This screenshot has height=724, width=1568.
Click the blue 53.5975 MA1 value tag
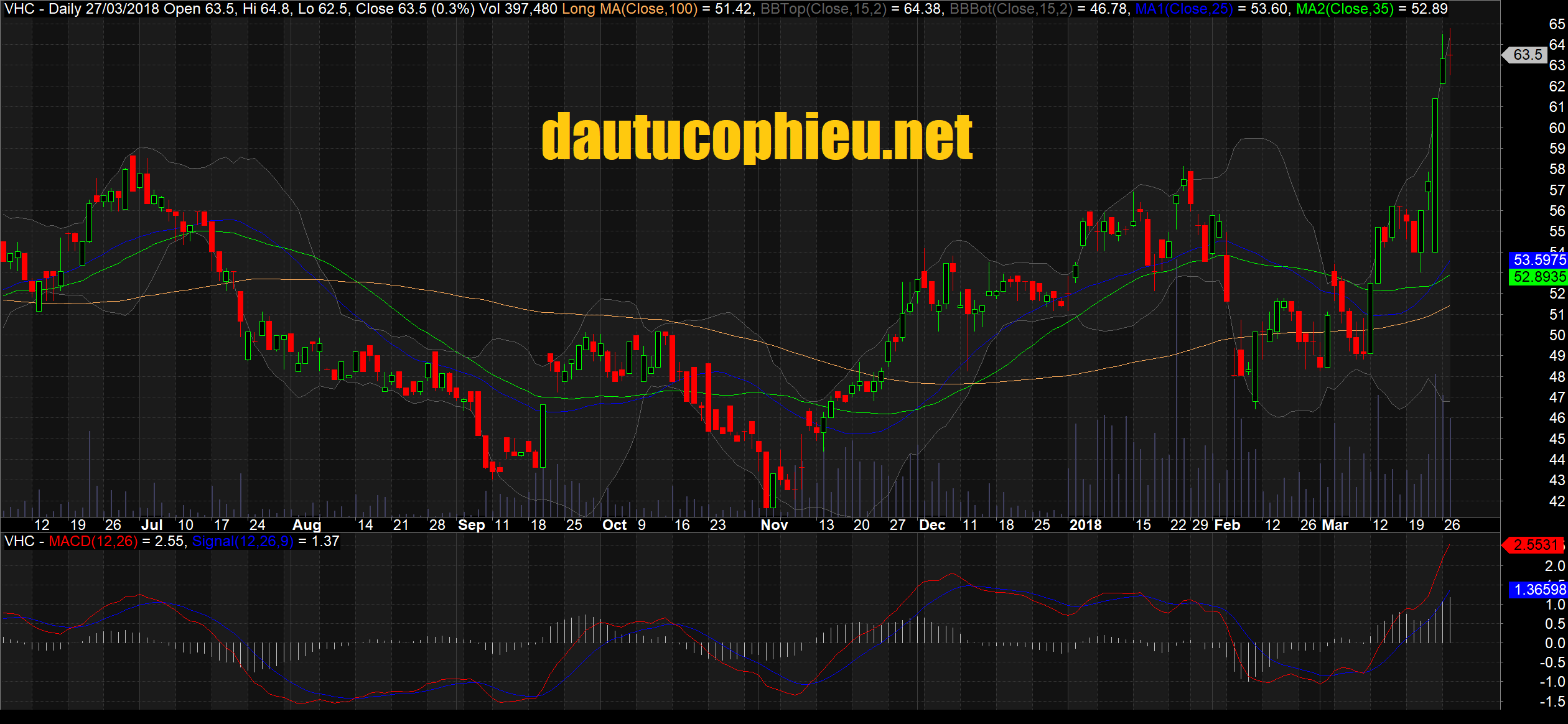click(x=1539, y=259)
